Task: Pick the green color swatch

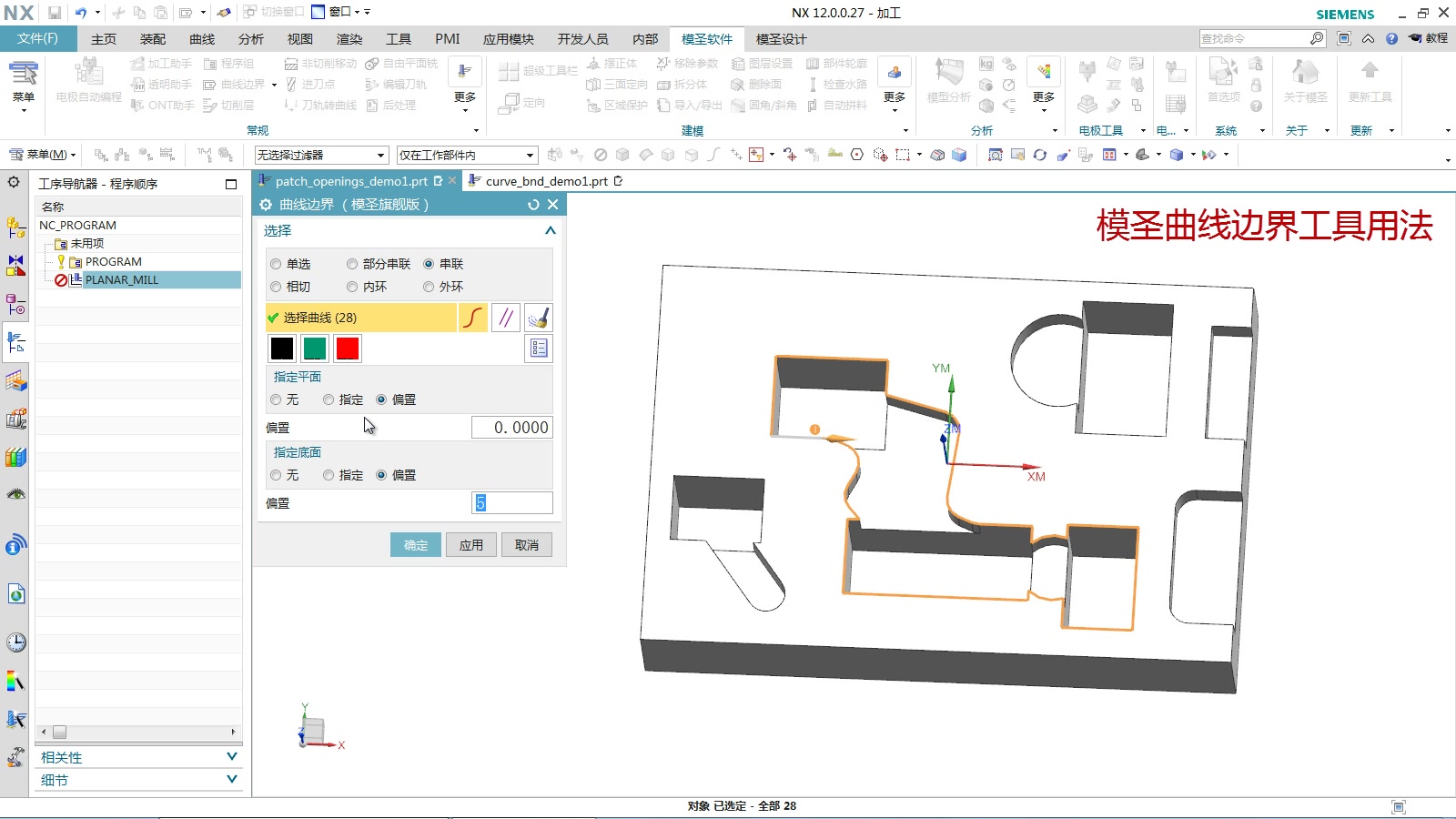Action: click(x=315, y=348)
